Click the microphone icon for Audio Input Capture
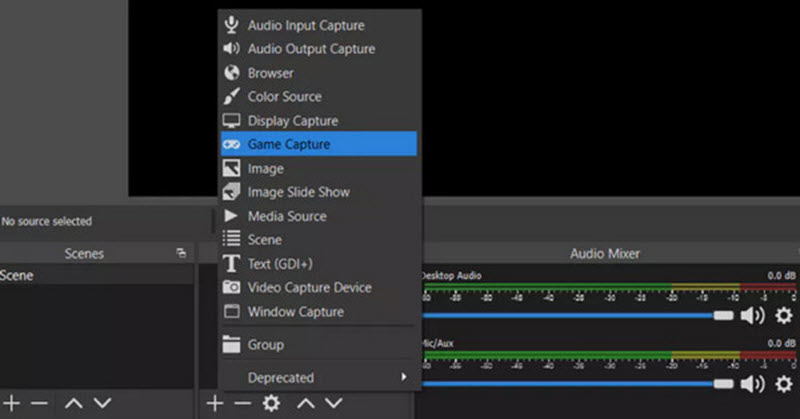The height and width of the screenshot is (419, 800). [x=232, y=24]
